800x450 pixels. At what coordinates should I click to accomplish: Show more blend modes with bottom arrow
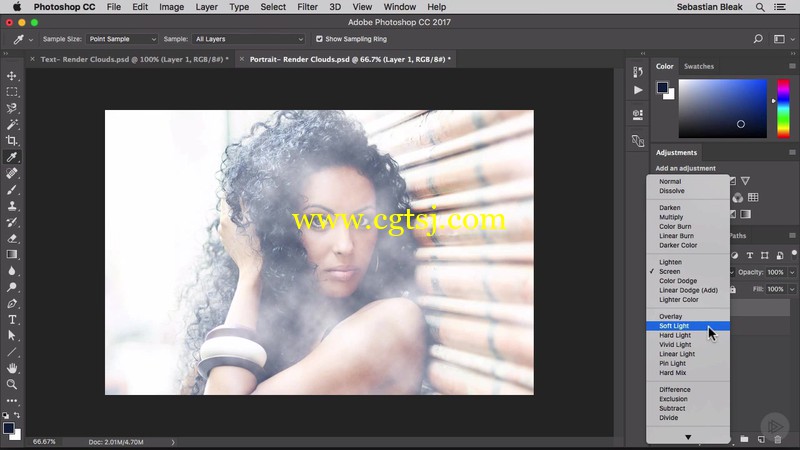click(x=688, y=437)
